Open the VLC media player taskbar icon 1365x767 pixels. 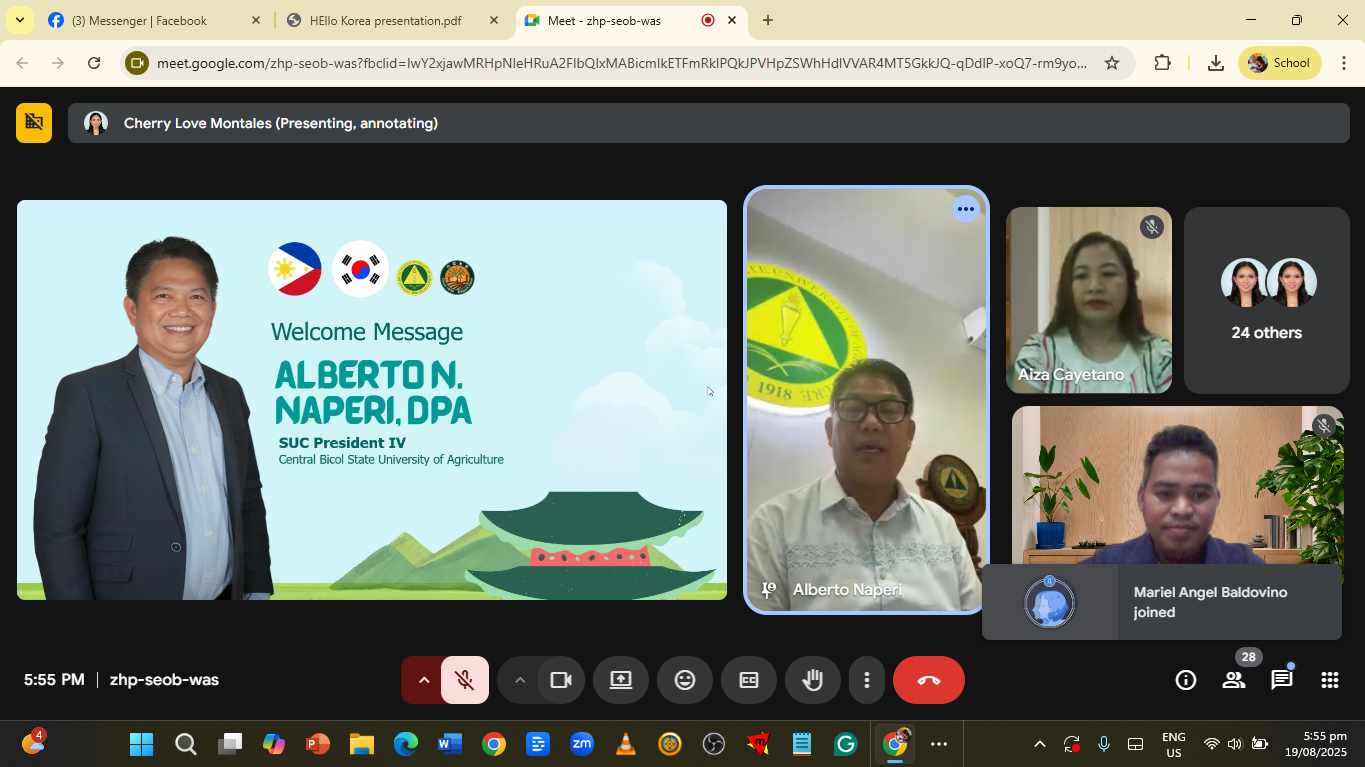pyautogui.click(x=626, y=744)
